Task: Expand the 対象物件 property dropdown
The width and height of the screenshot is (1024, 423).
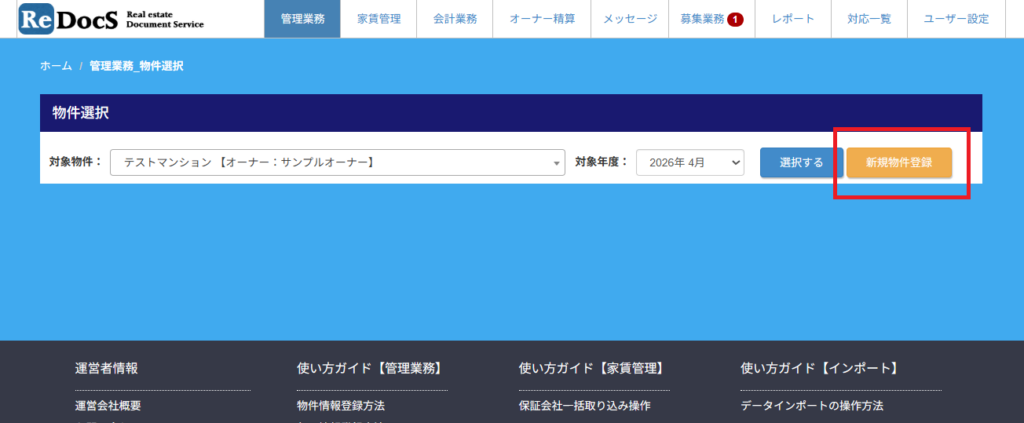Action: [x=337, y=163]
